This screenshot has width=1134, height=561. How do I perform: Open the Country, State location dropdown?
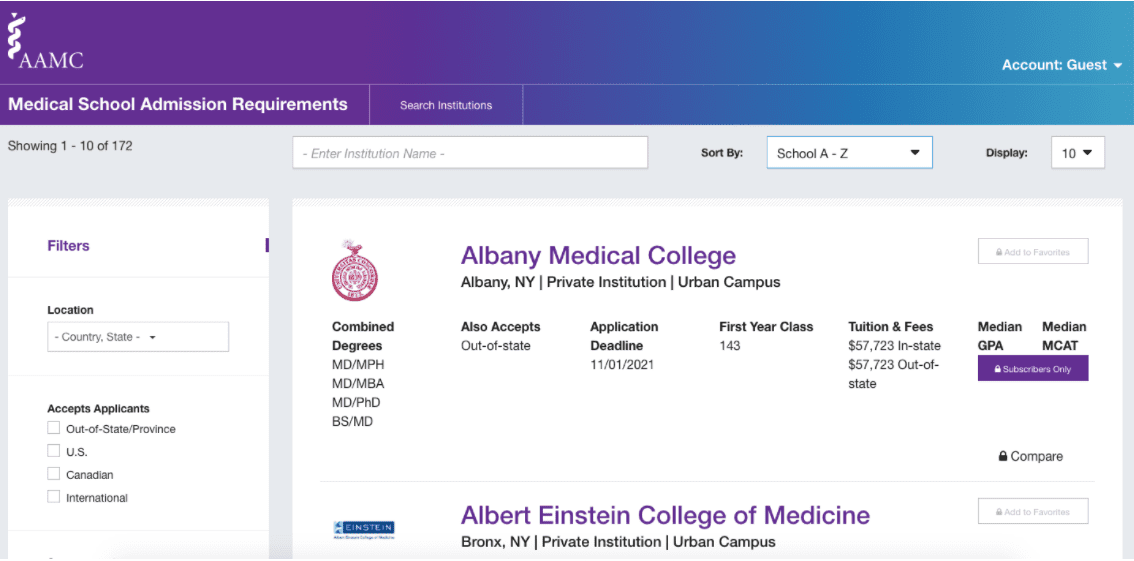138,337
